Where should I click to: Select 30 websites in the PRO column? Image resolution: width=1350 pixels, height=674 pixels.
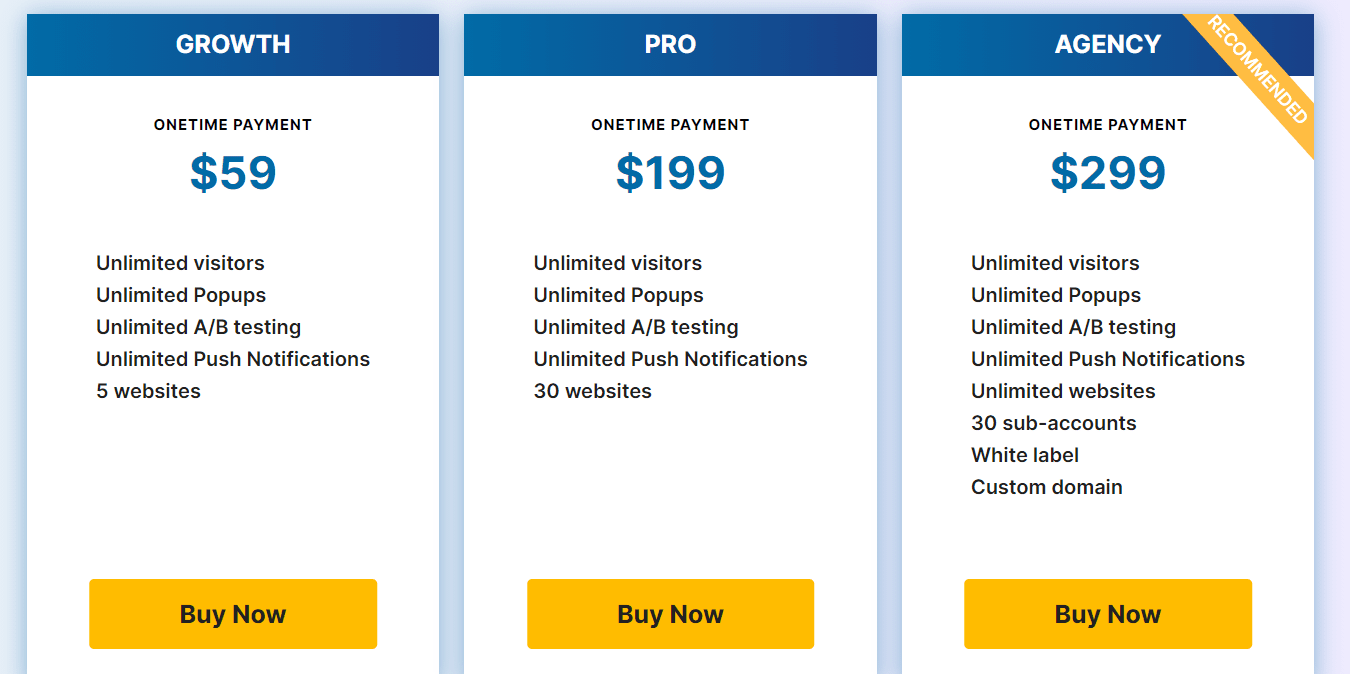click(590, 391)
